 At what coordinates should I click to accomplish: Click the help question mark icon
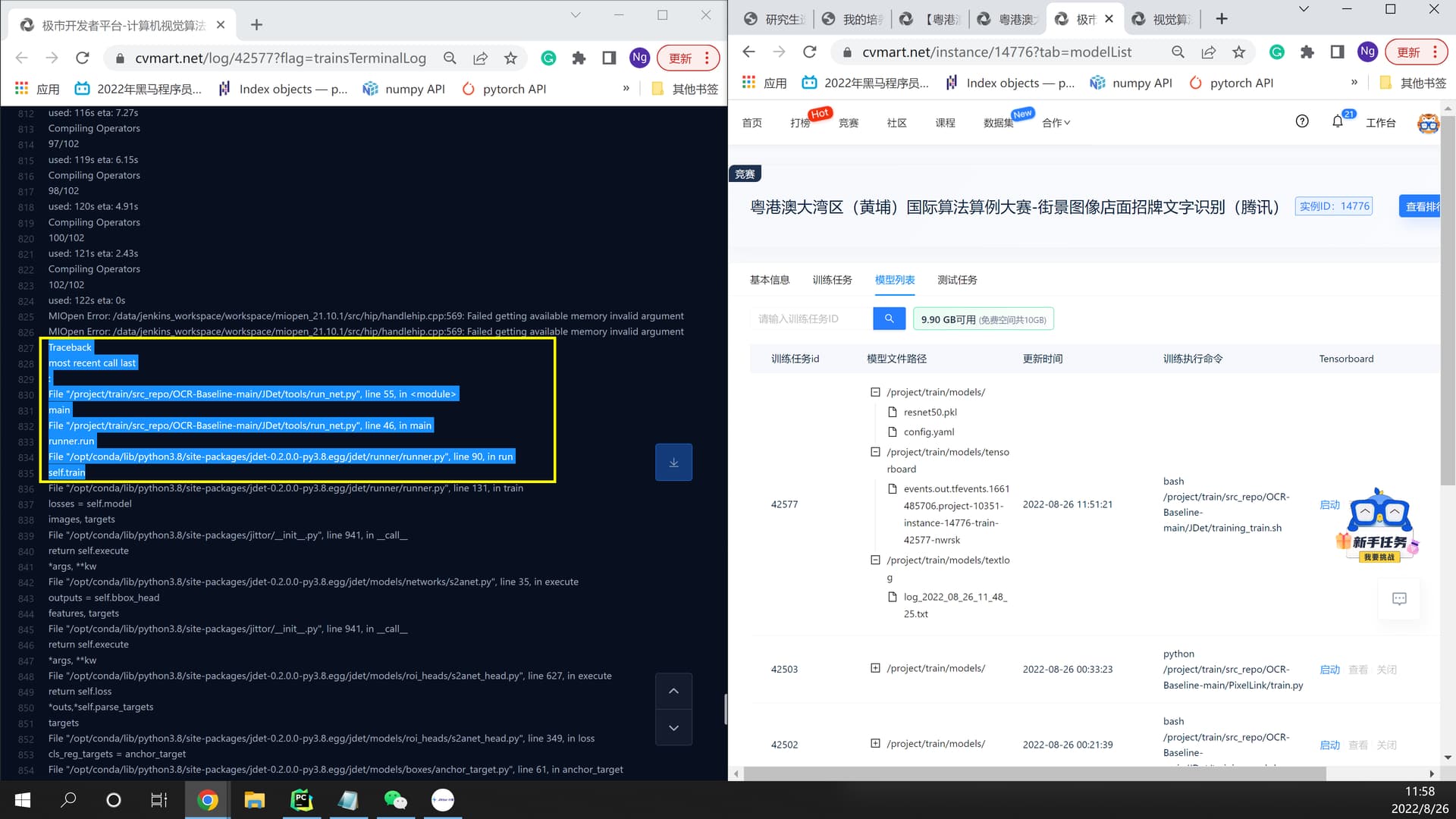click(1302, 122)
